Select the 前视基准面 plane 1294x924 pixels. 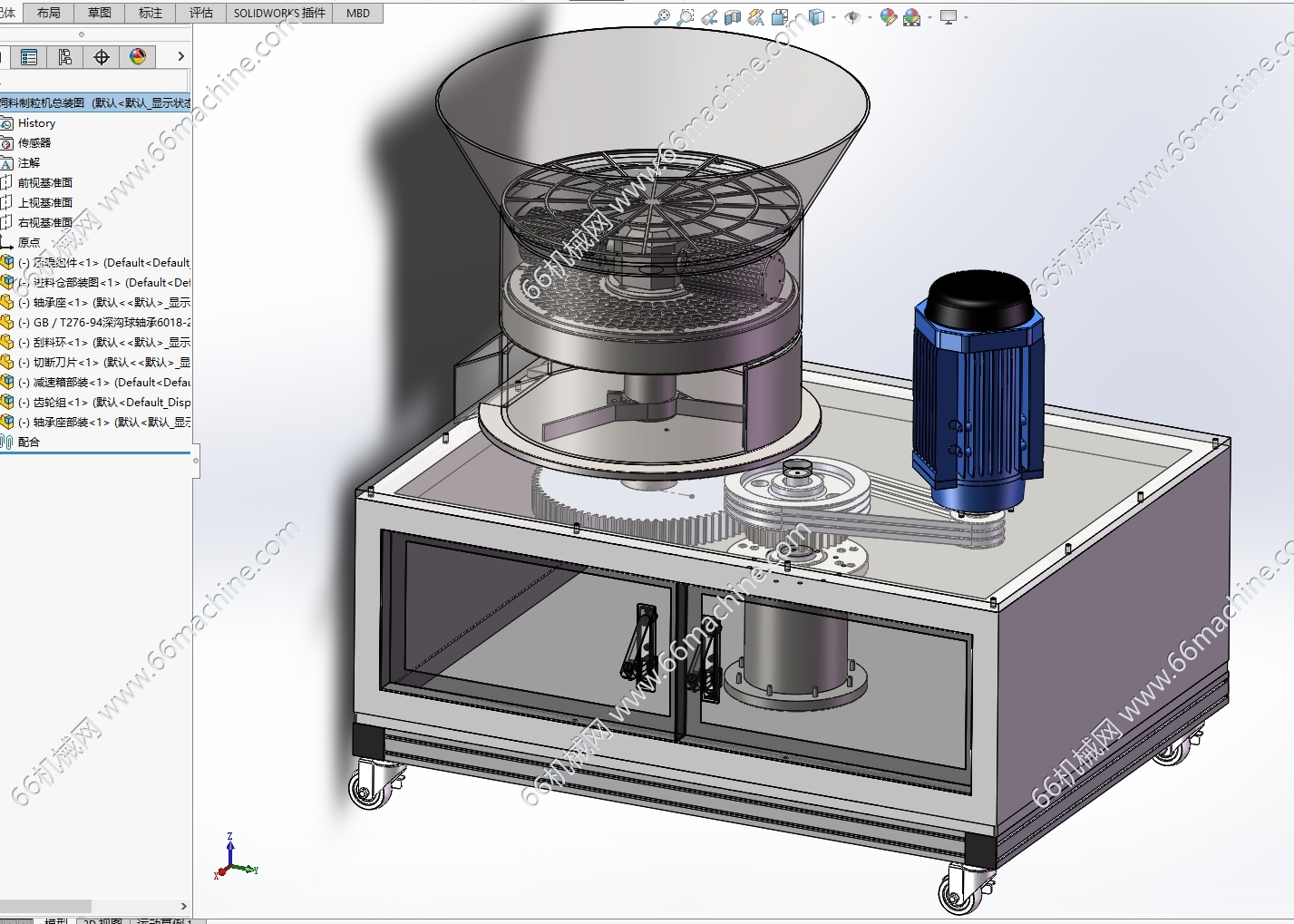45,183
